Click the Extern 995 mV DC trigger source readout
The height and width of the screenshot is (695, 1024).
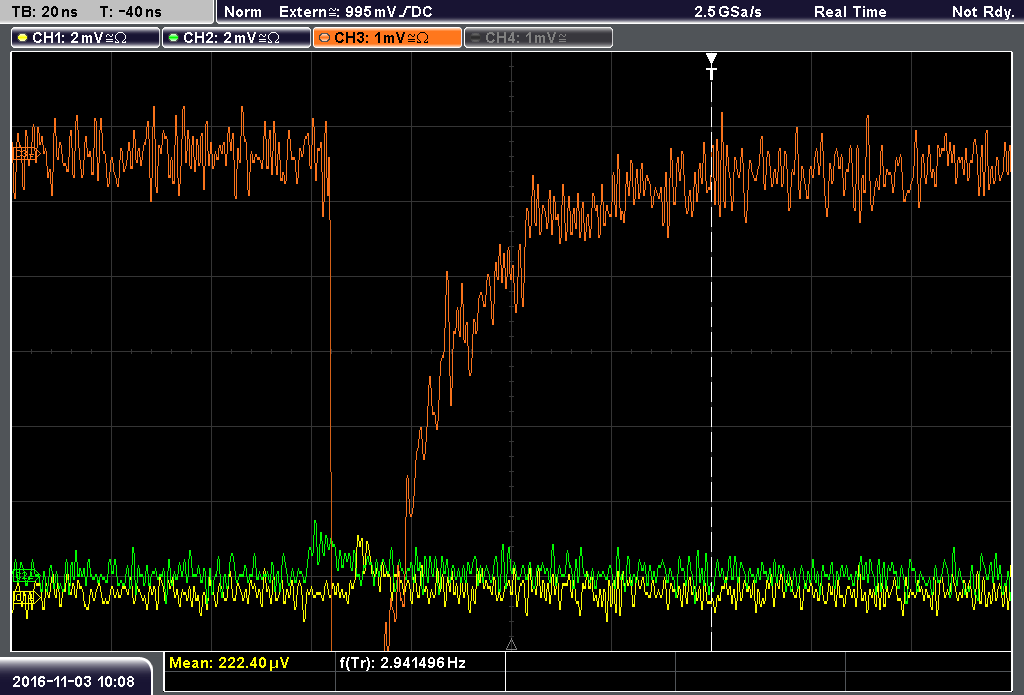[355, 12]
